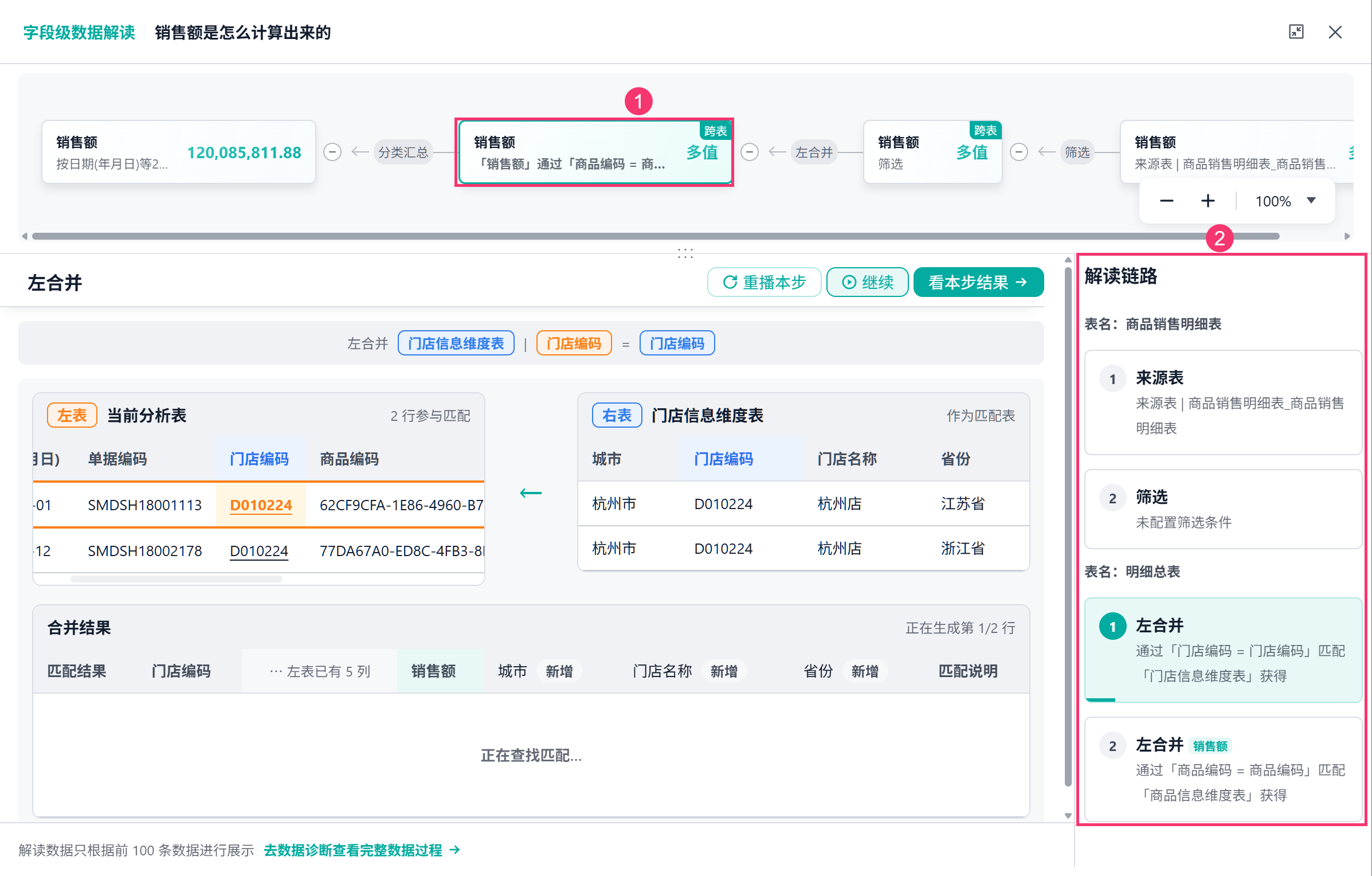The height and width of the screenshot is (876, 1372).
Task: Click the highlighted D010224 cell in left table
Action: pos(261,505)
